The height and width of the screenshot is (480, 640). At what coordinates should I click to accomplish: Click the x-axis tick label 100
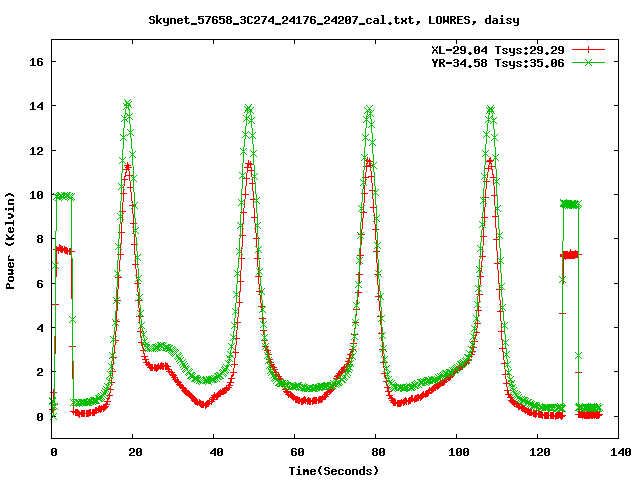click(x=458, y=452)
